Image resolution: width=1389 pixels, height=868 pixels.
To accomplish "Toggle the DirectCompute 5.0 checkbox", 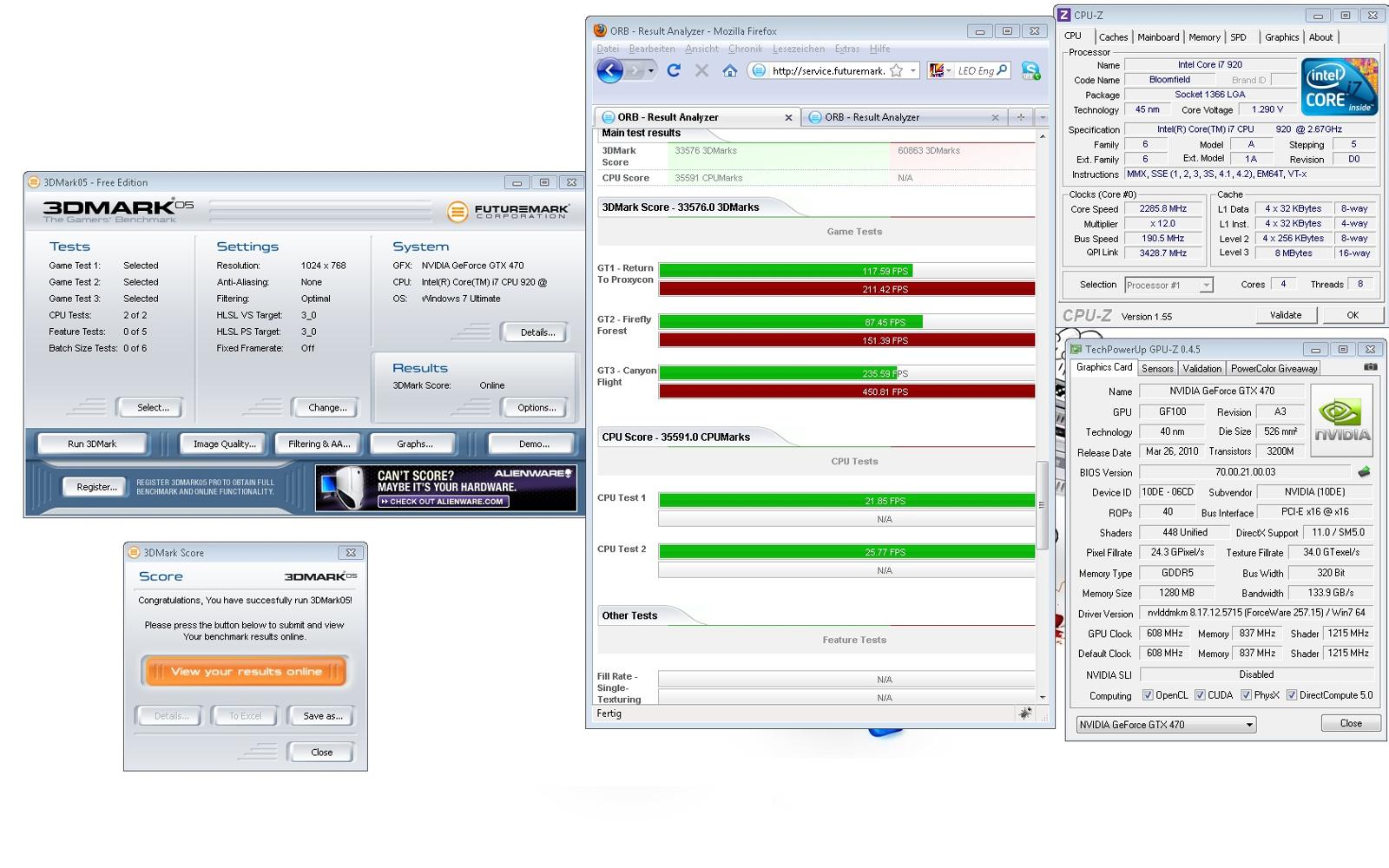I will pos(1292,695).
